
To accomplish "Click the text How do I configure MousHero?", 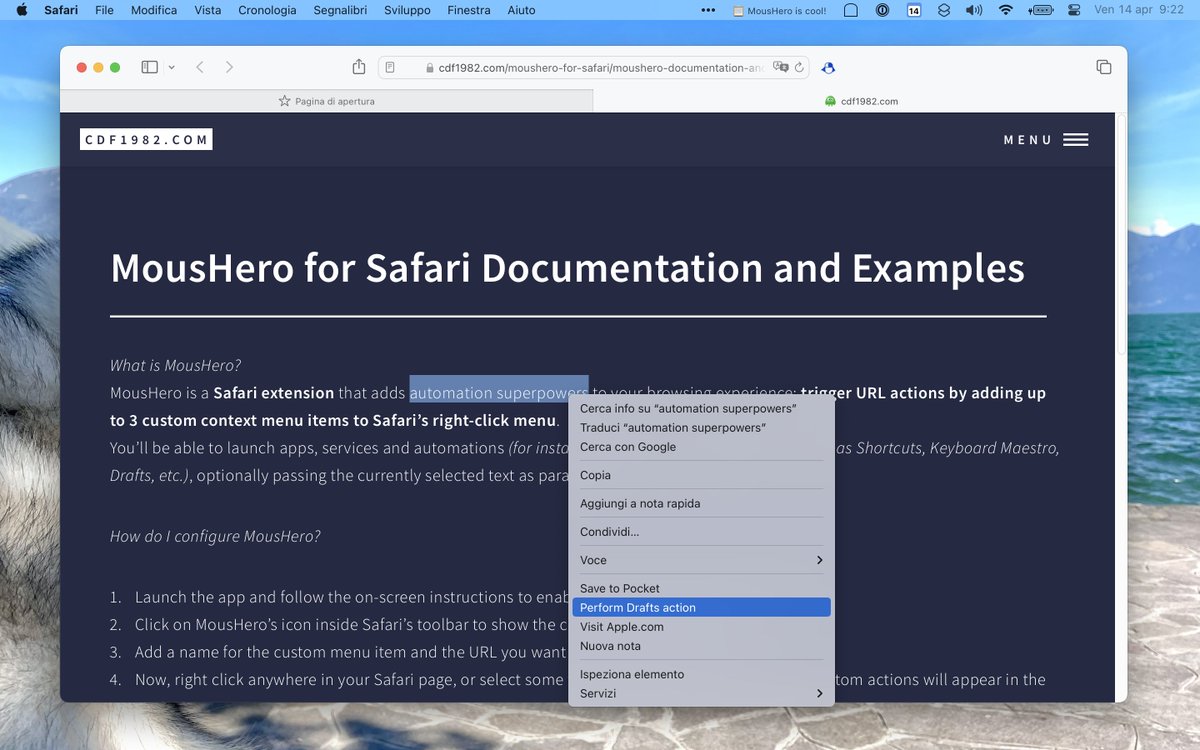I will tap(215, 536).
